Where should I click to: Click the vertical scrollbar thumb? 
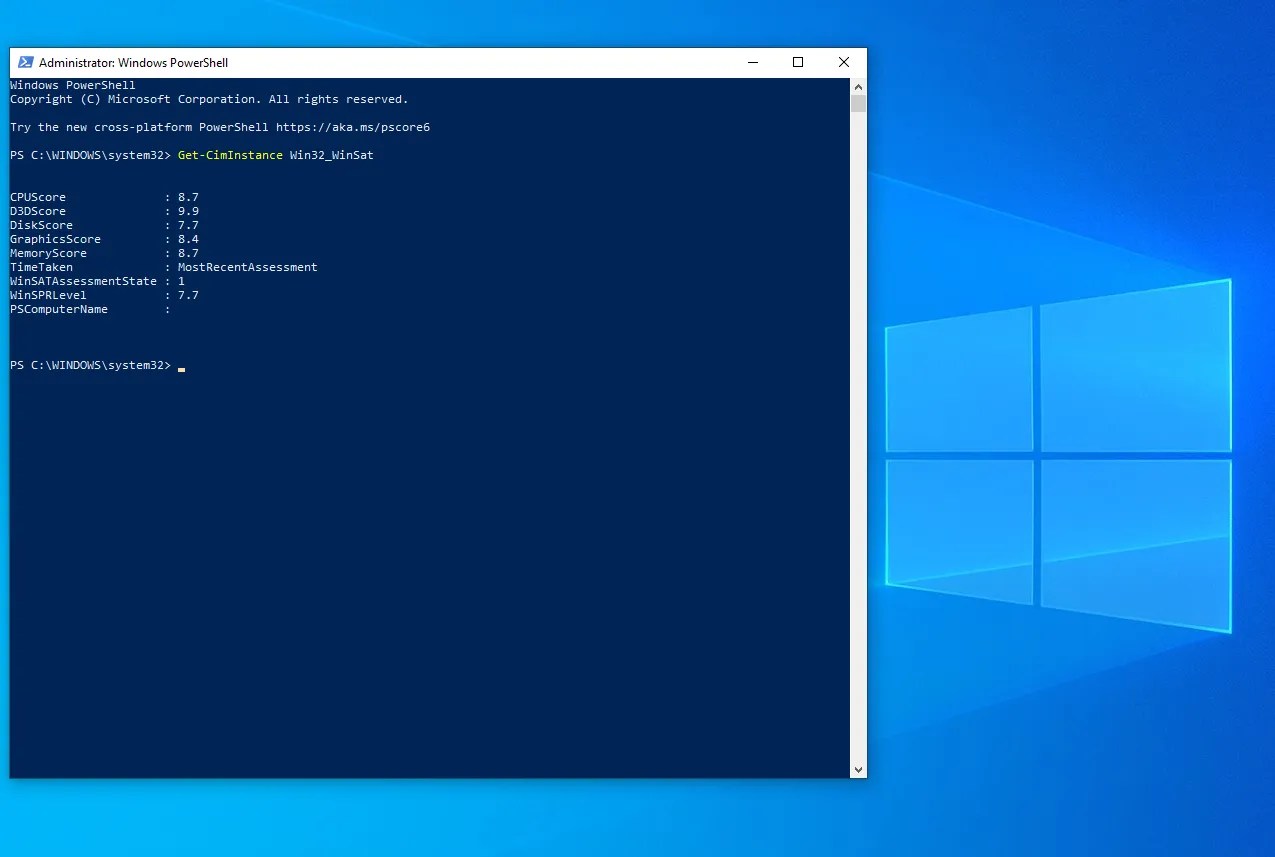click(x=858, y=103)
